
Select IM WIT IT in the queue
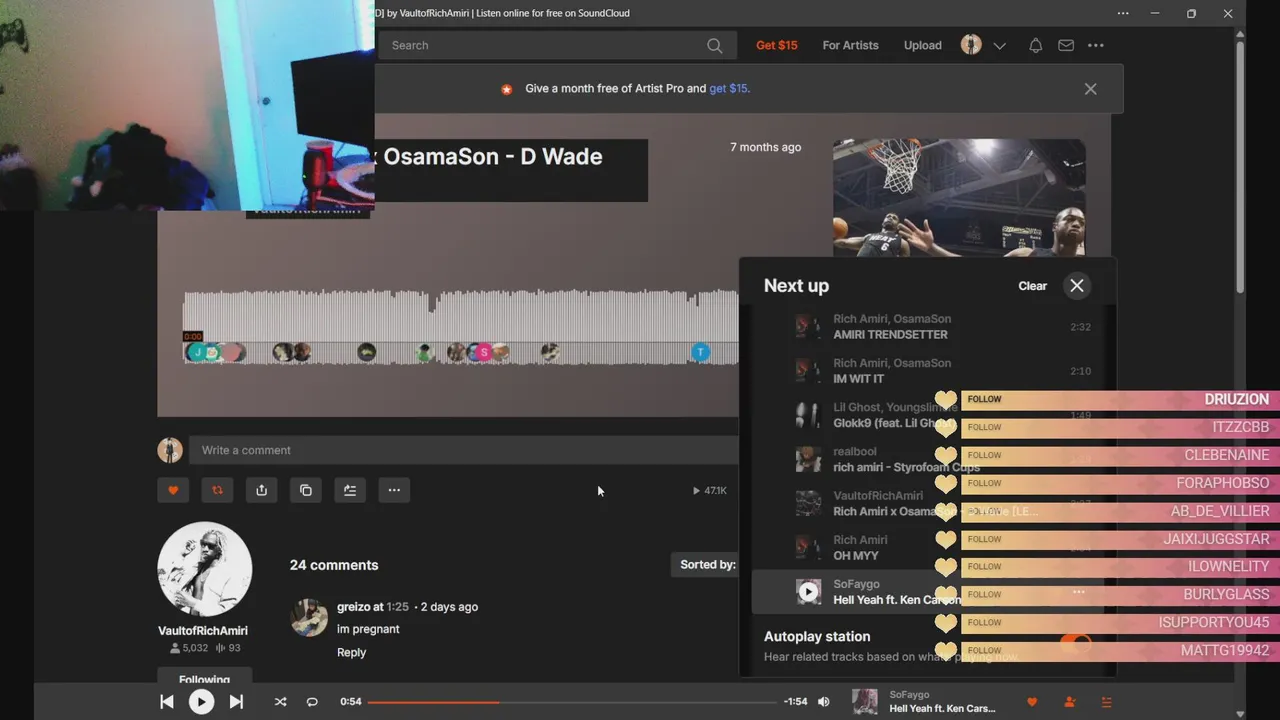(x=859, y=379)
